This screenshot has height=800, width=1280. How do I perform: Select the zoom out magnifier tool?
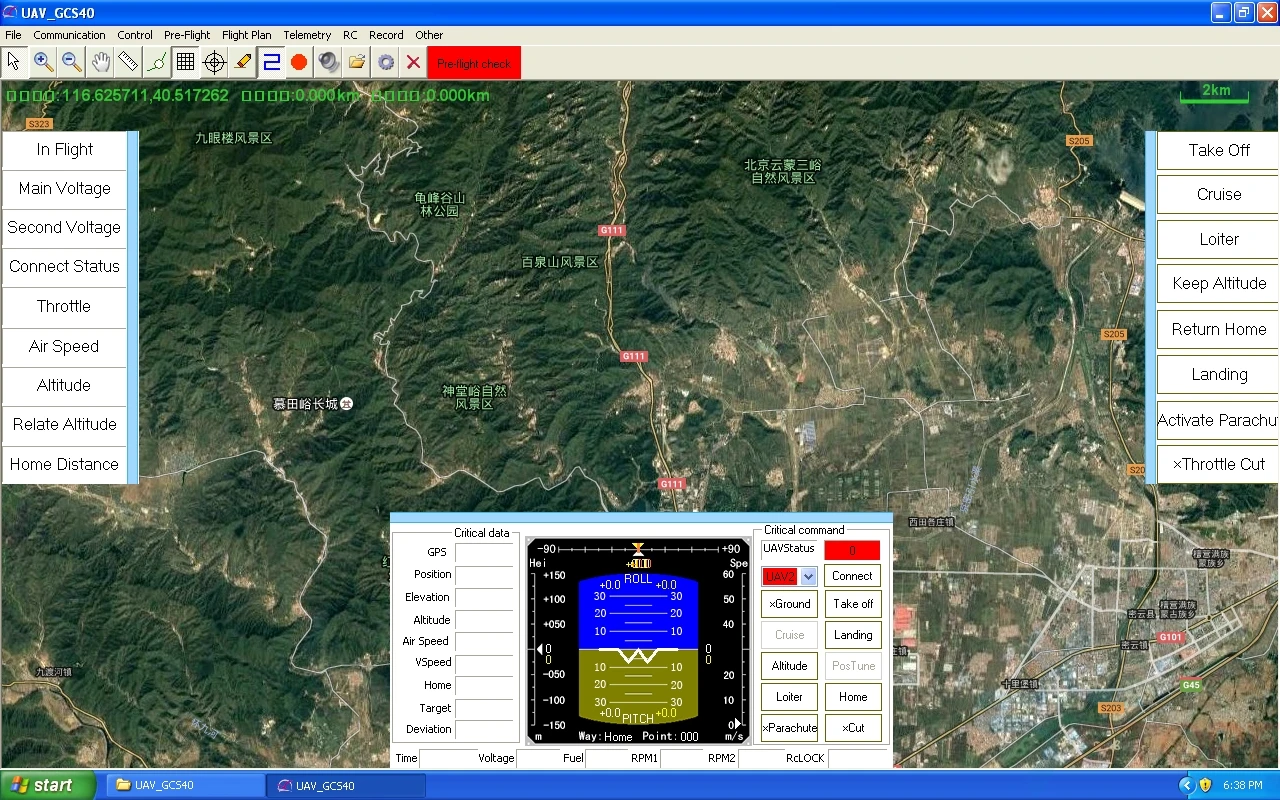[71, 62]
